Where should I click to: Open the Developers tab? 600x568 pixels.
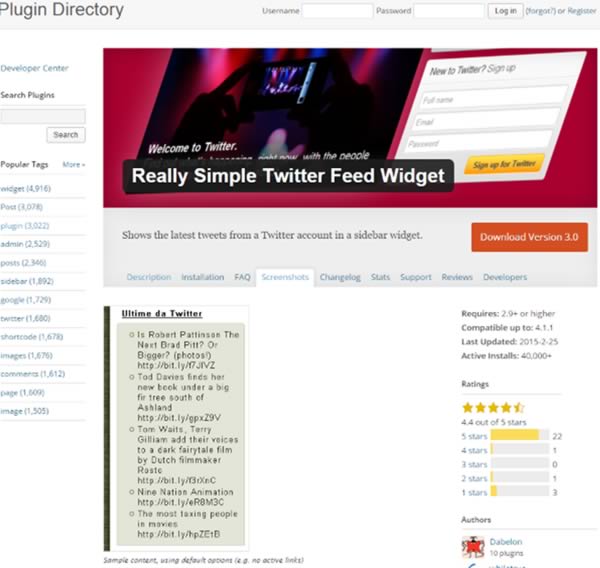pyautogui.click(x=505, y=277)
